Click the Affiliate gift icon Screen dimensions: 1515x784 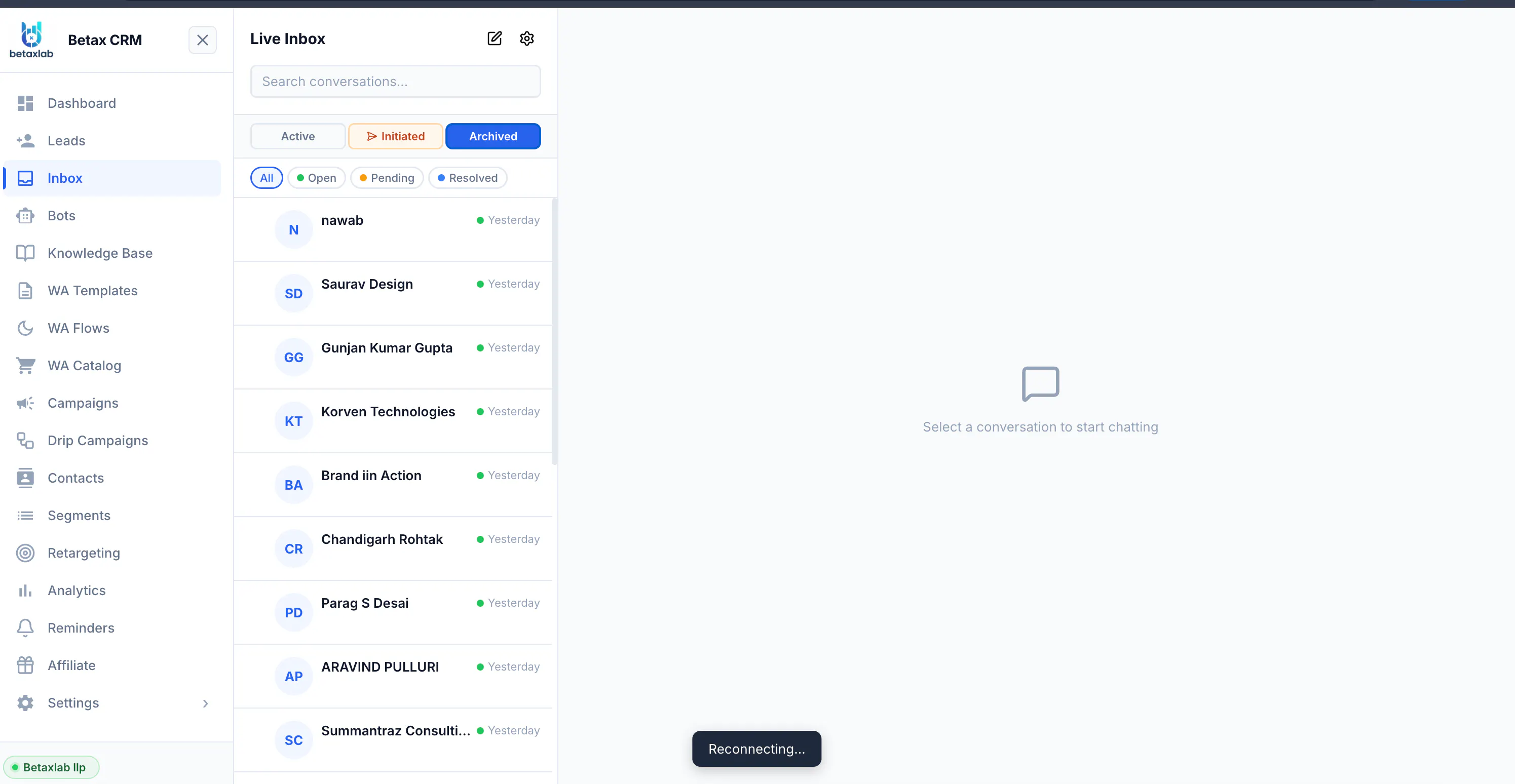25,665
